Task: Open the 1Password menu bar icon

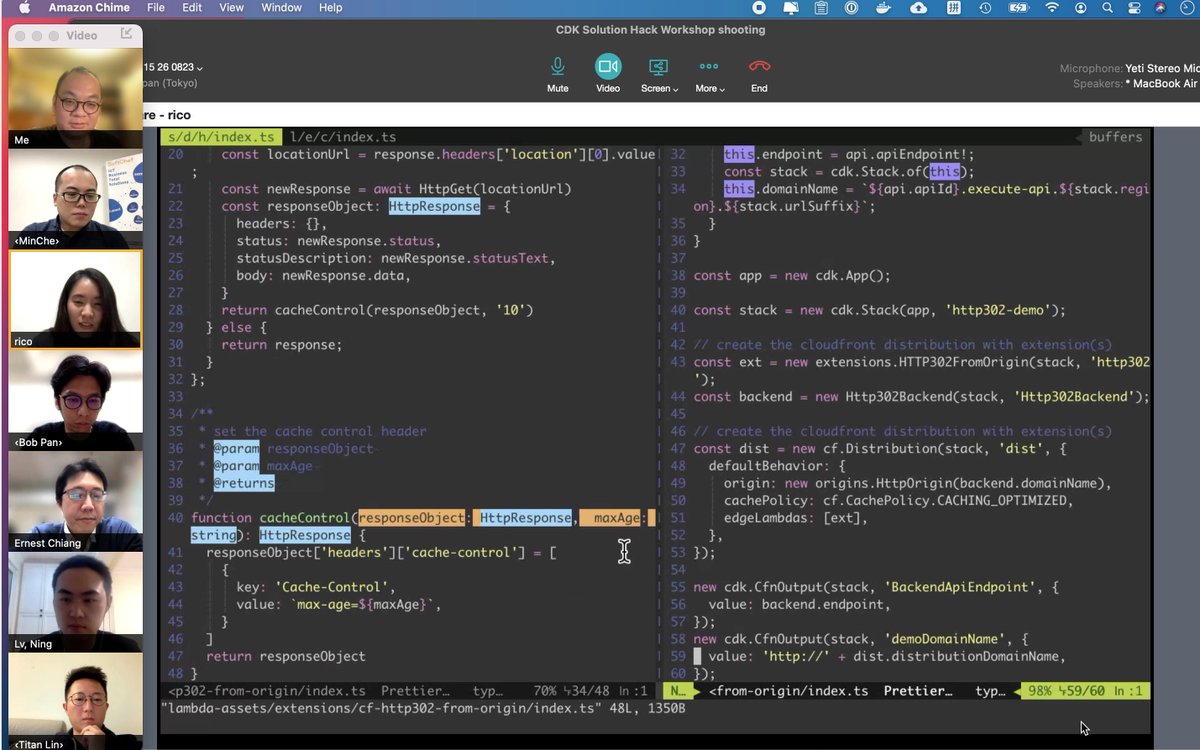Action: coord(852,8)
